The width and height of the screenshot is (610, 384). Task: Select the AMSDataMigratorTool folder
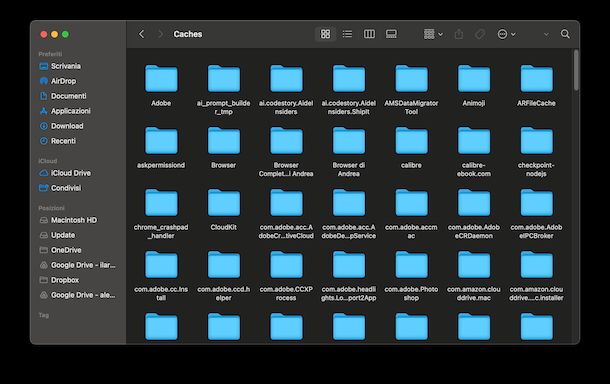tap(412, 79)
